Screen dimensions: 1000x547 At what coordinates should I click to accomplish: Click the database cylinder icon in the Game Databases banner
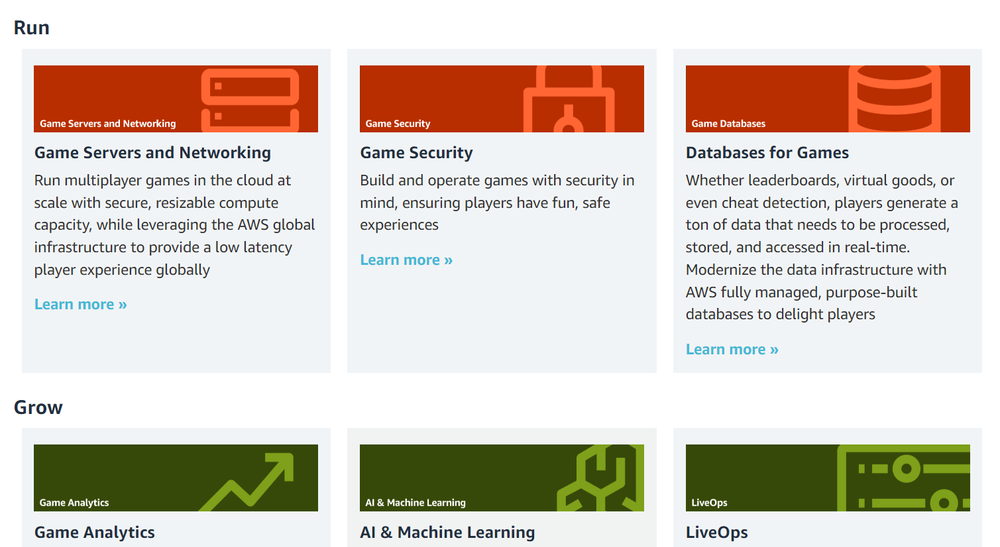[x=894, y=99]
